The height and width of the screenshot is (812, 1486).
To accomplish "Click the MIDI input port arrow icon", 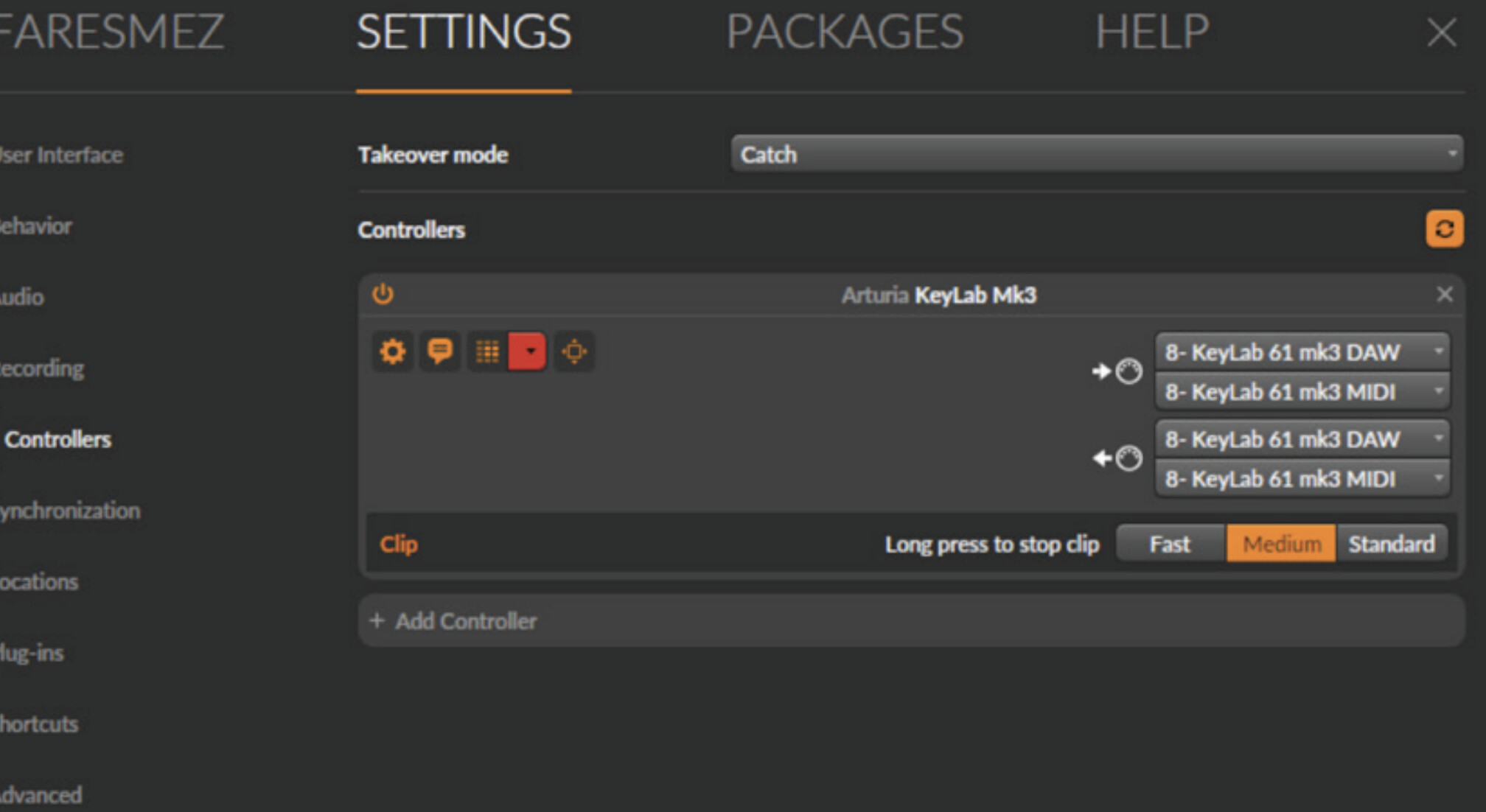I will click(1117, 371).
